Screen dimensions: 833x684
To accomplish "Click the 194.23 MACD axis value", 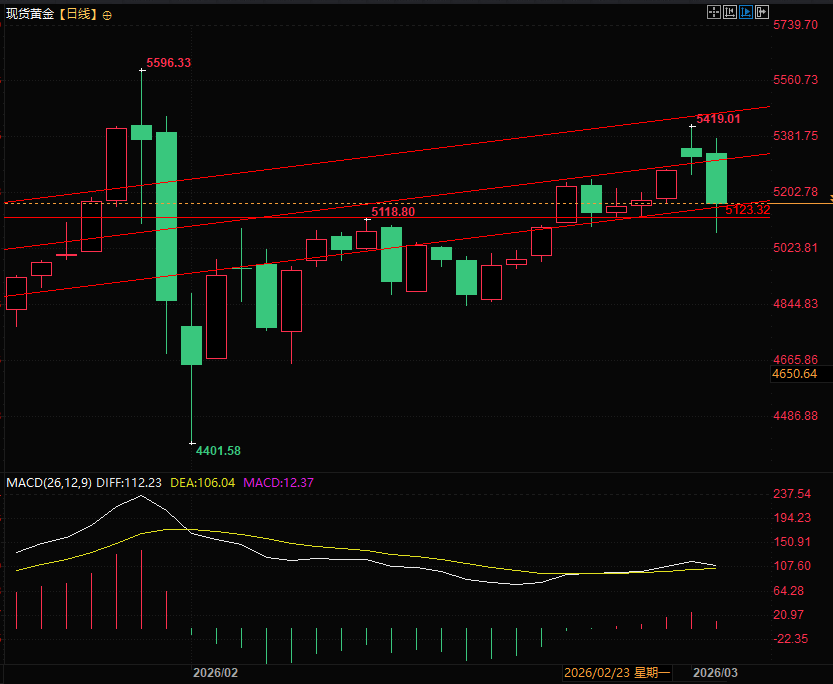I will [x=792, y=518].
